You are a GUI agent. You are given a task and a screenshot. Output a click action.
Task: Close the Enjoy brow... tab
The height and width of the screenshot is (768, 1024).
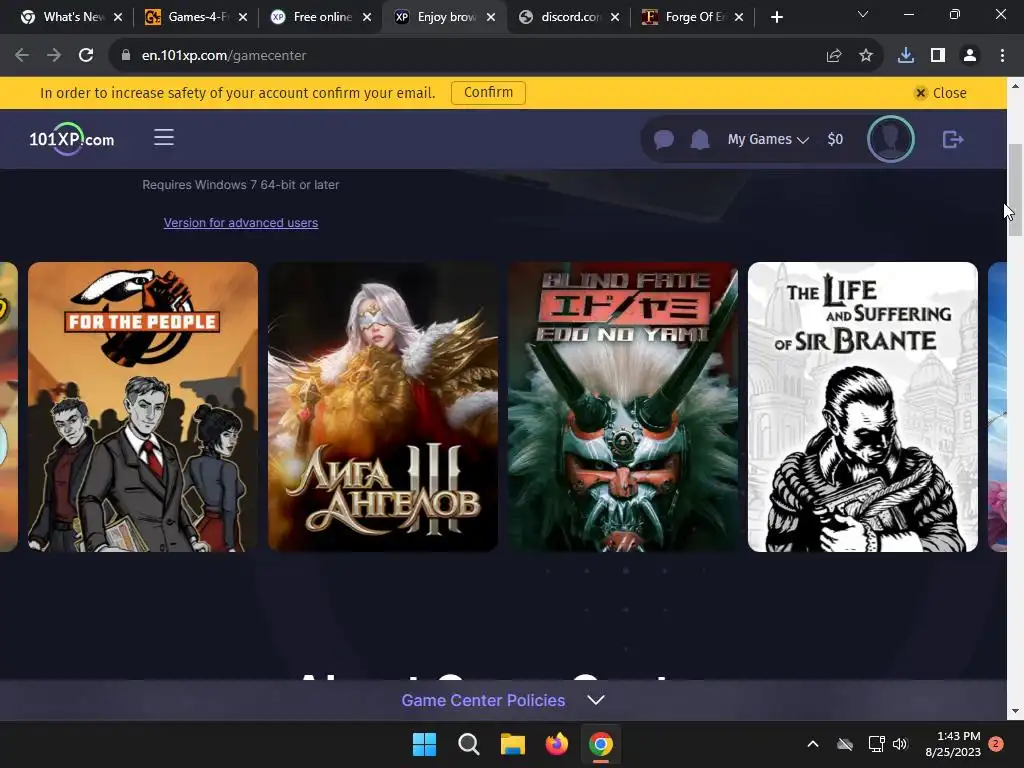click(491, 17)
